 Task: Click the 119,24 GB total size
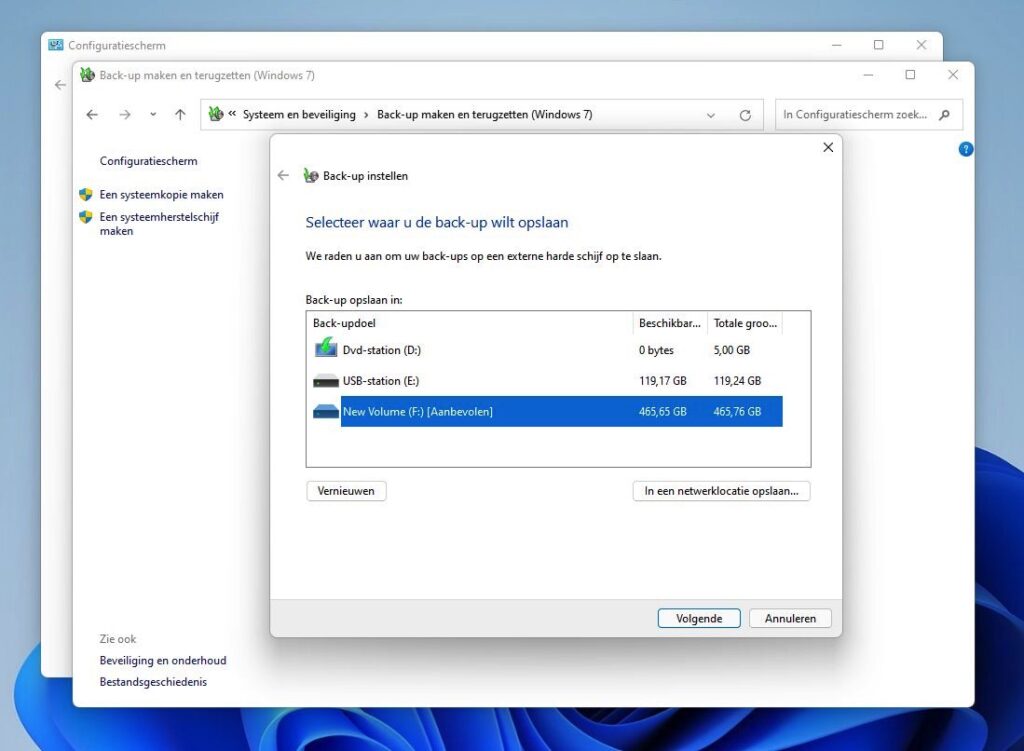pyautogui.click(x=737, y=381)
